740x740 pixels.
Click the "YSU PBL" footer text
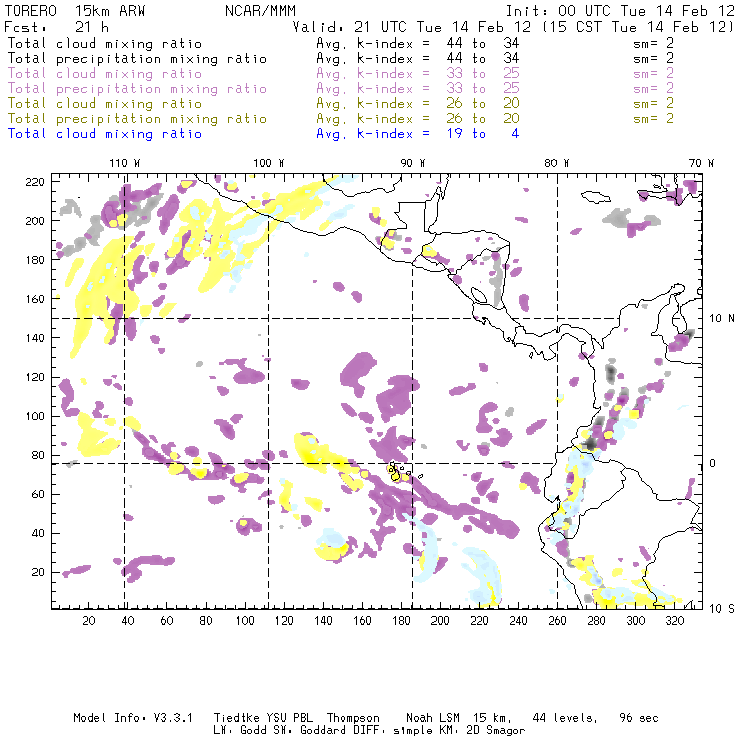(289, 718)
